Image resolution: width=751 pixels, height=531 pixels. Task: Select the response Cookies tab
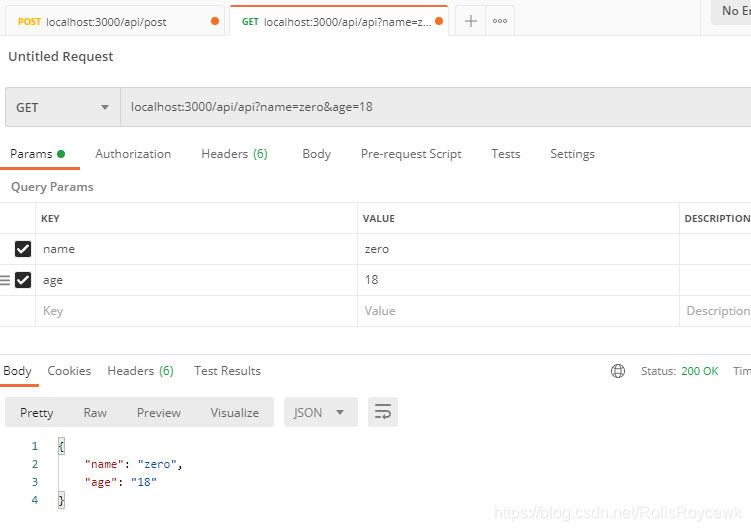click(x=69, y=371)
